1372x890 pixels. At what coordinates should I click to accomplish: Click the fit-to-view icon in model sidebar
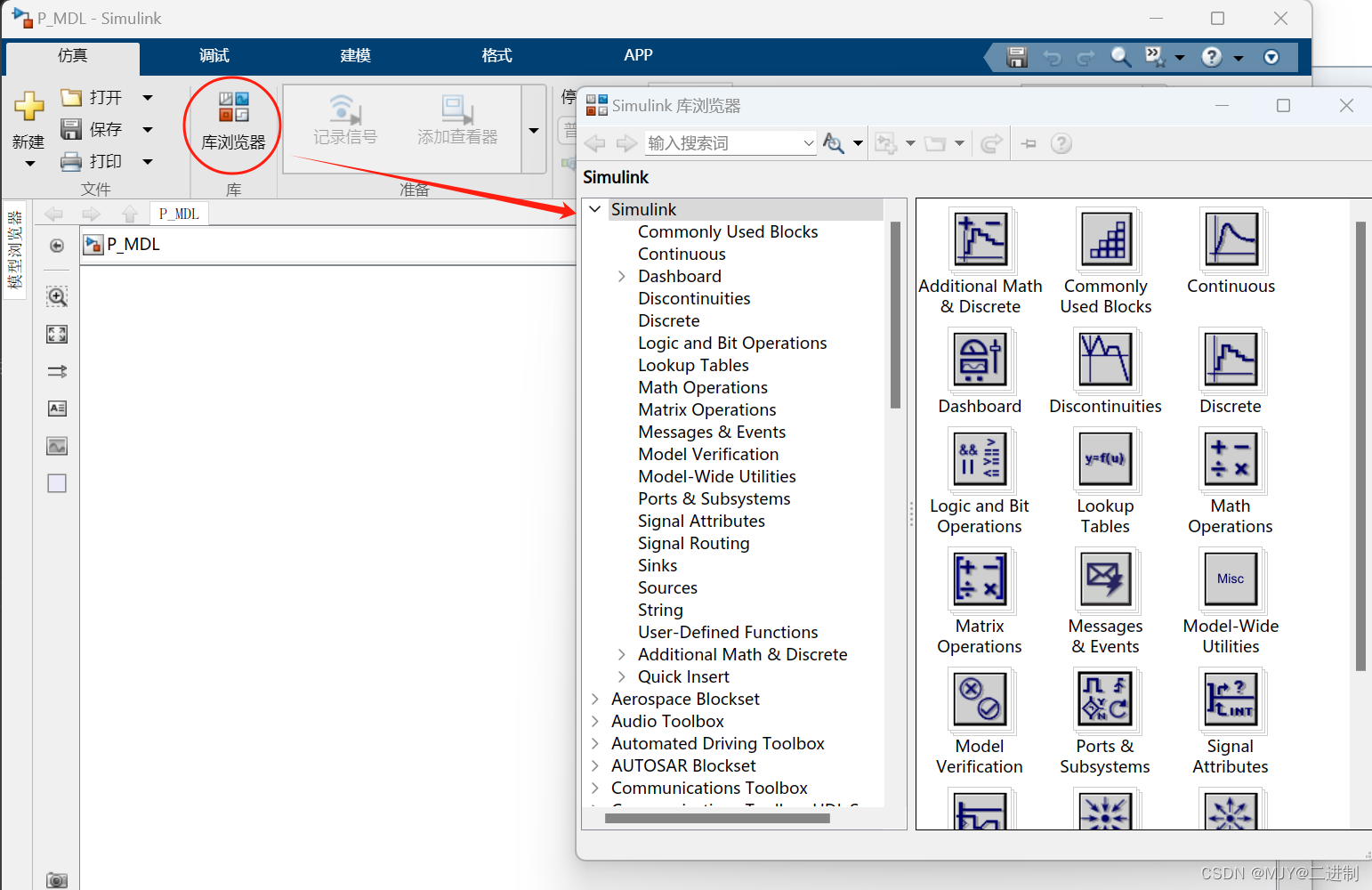(x=57, y=334)
